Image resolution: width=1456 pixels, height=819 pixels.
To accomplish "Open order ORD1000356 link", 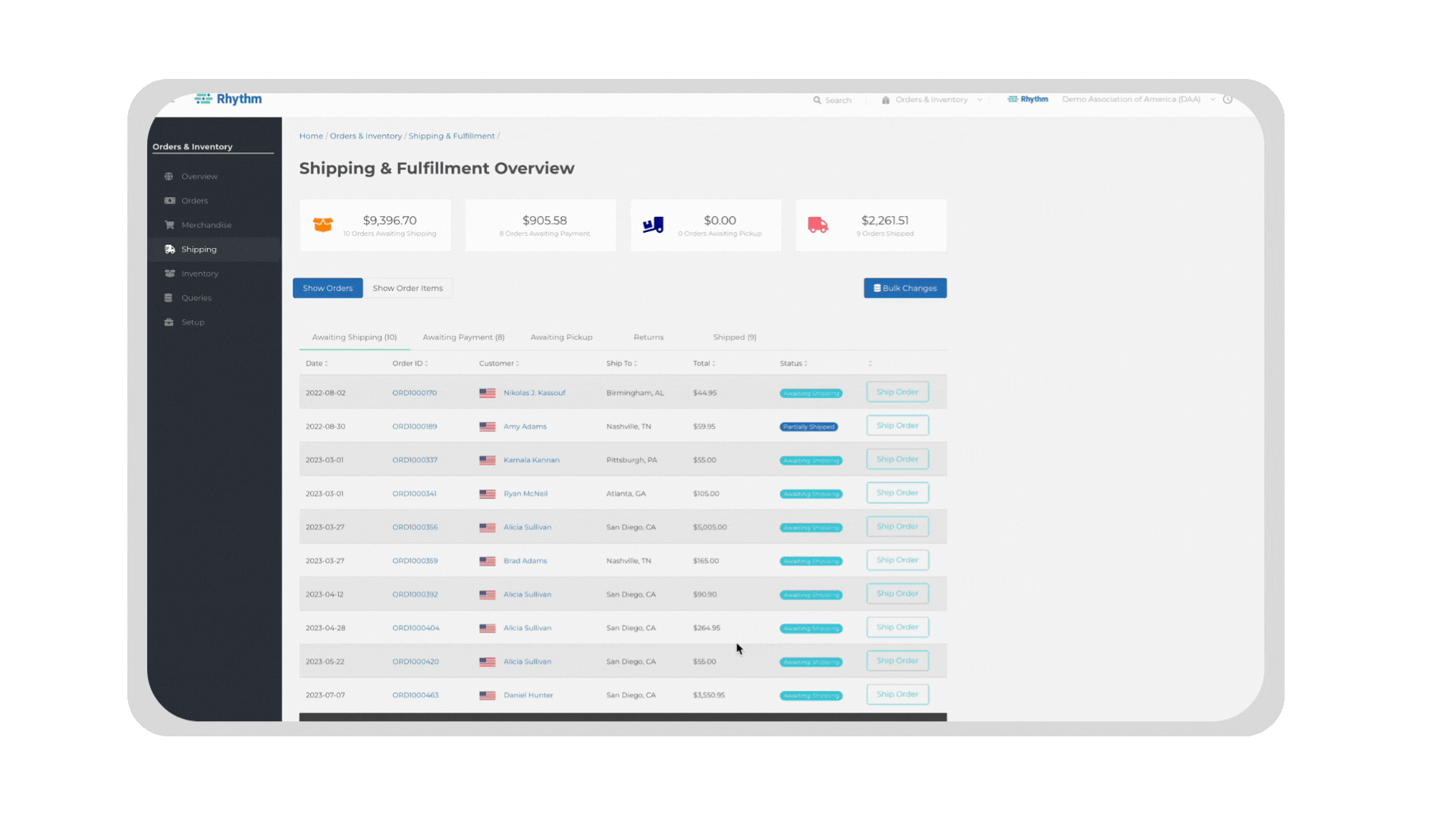I will click(x=415, y=527).
